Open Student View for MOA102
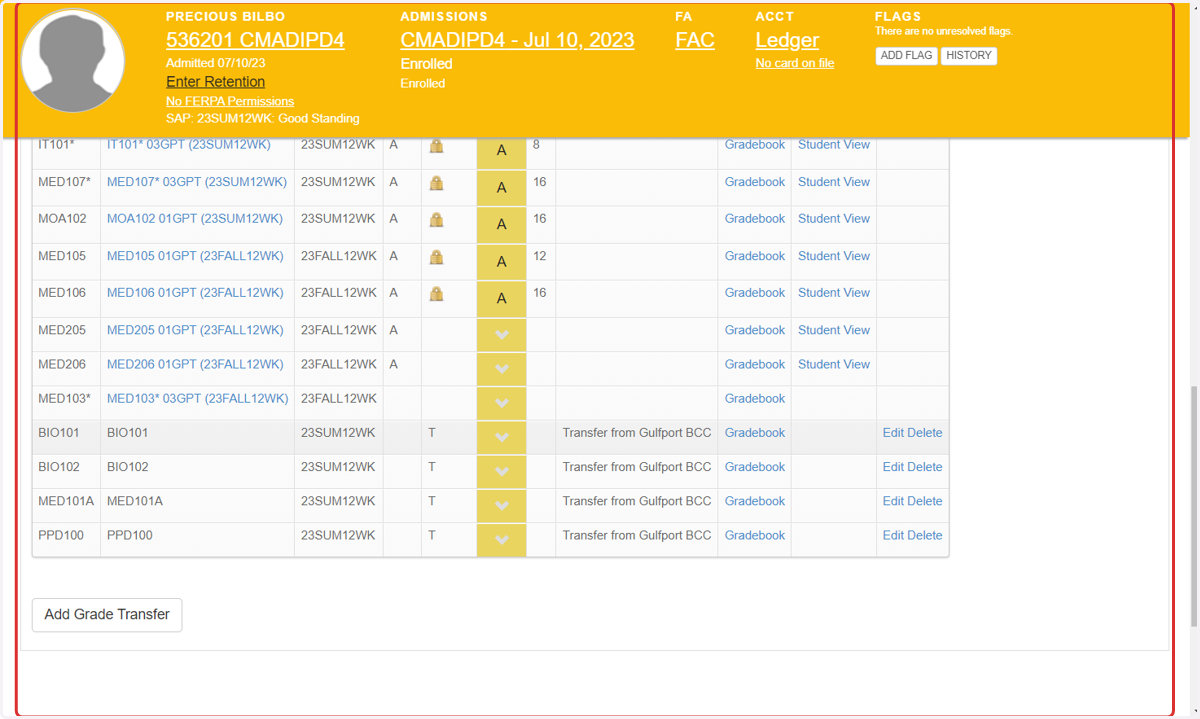1200x719 pixels. pyautogui.click(x=834, y=219)
